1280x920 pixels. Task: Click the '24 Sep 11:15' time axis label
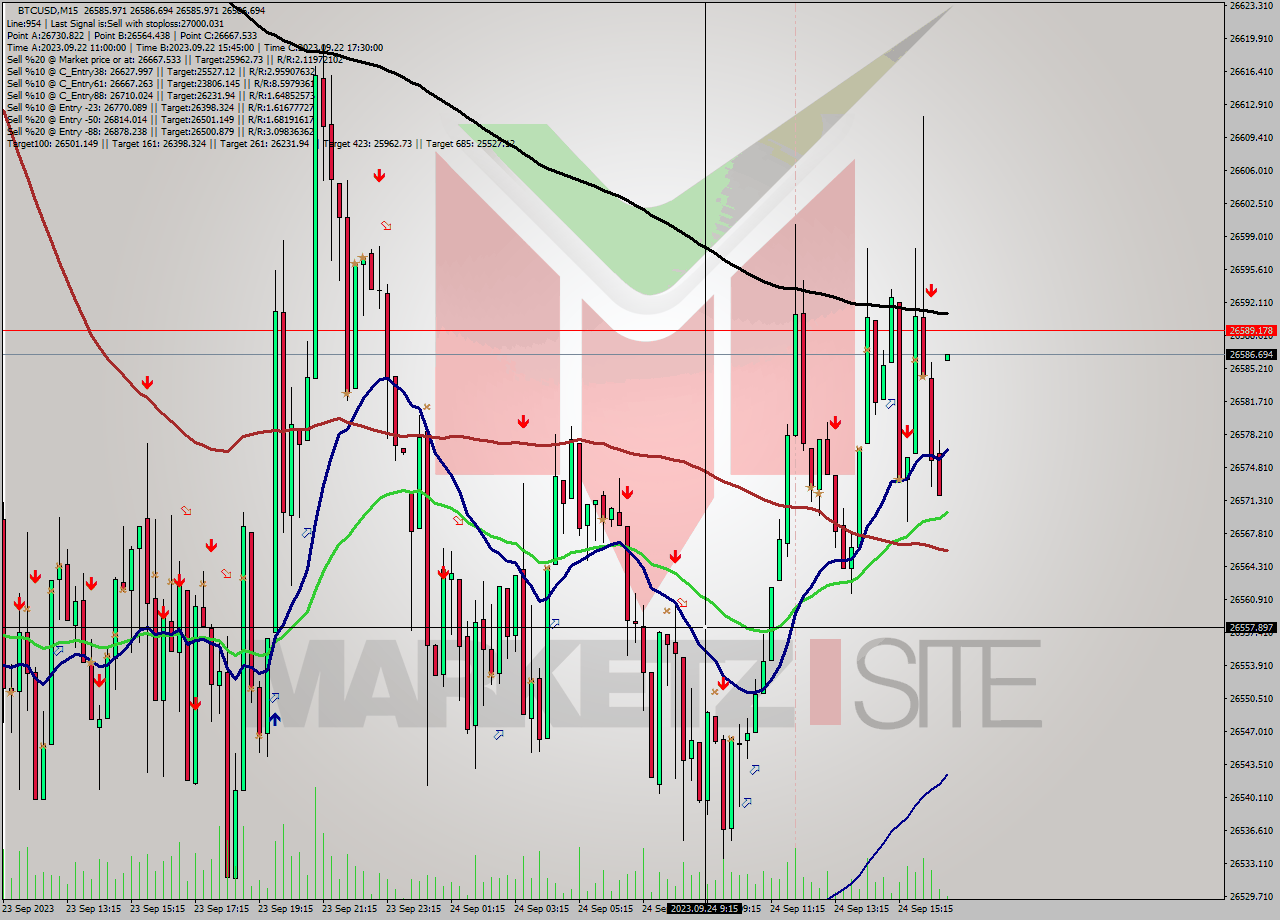click(x=797, y=909)
